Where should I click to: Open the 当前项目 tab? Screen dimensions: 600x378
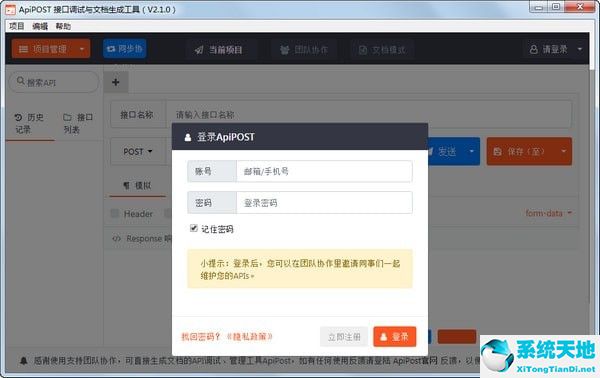coord(218,50)
